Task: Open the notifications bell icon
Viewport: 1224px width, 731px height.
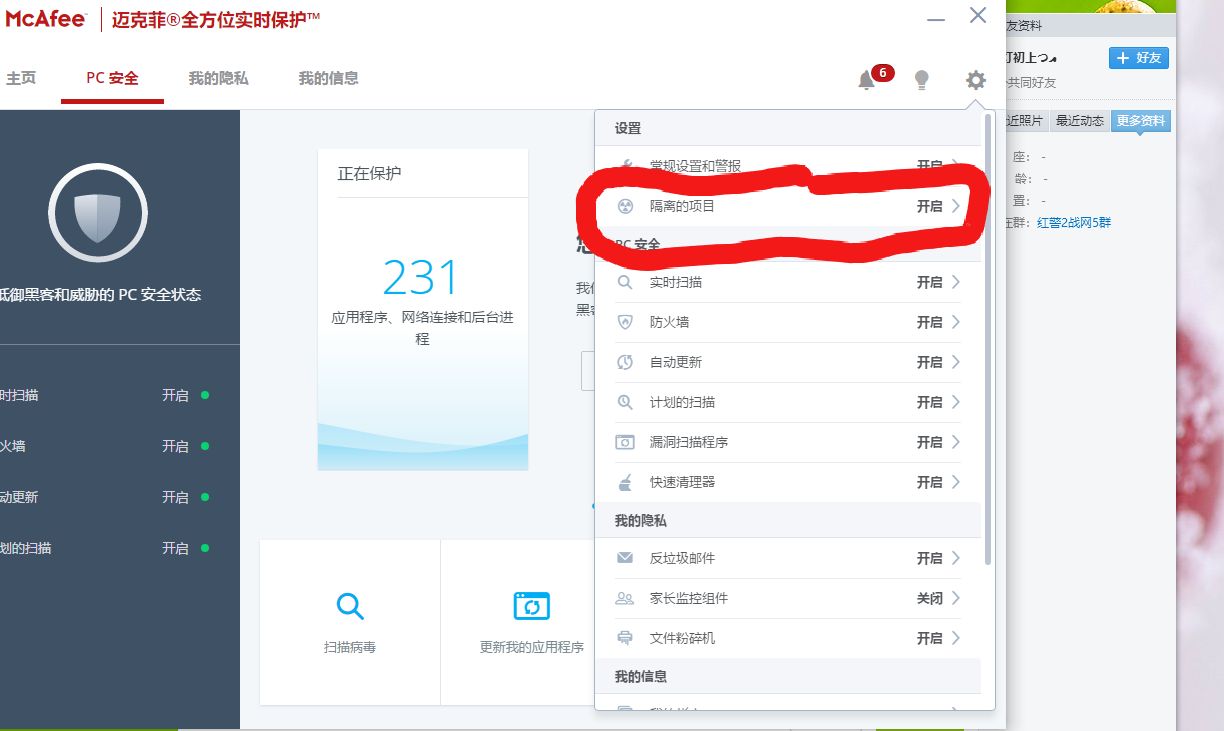Action: (866, 81)
